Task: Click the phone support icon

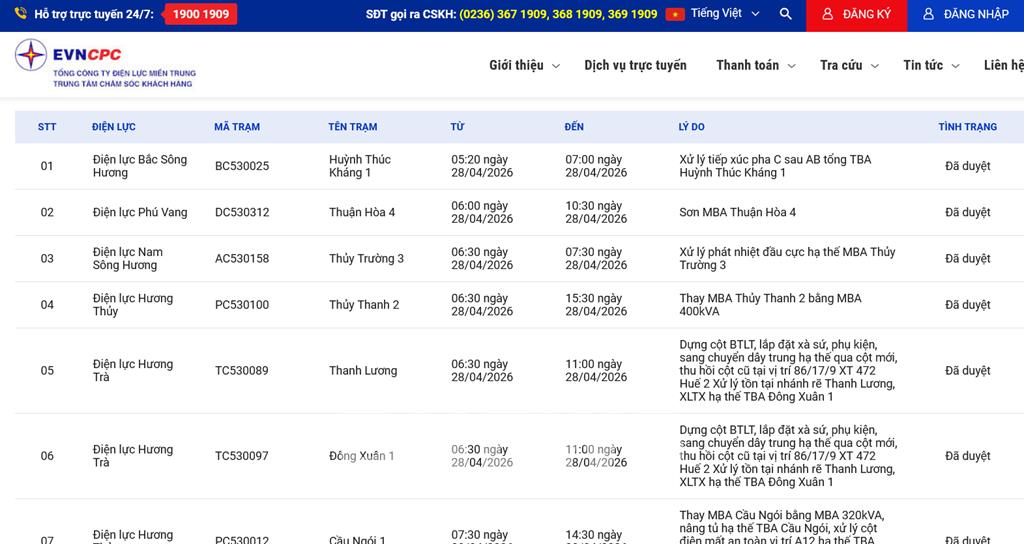Action: (20, 15)
